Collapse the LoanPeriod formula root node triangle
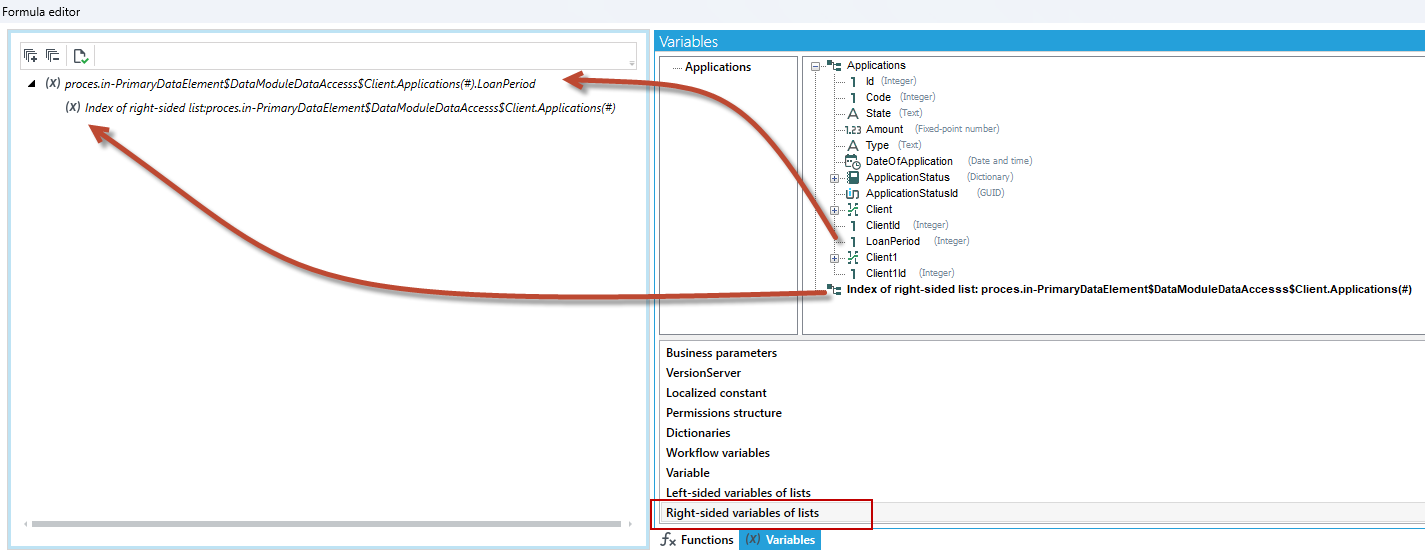The height and width of the screenshot is (553, 1425). [32, 84]
